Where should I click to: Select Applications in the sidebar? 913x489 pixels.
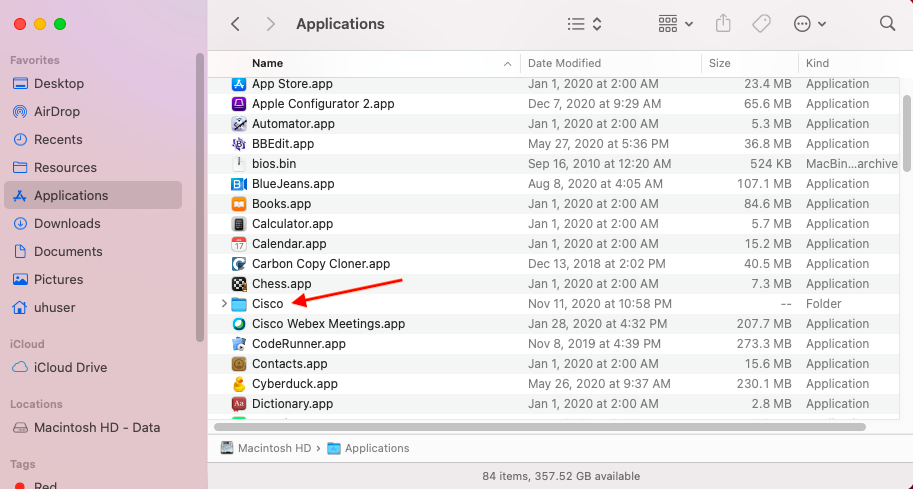point(93,196)
